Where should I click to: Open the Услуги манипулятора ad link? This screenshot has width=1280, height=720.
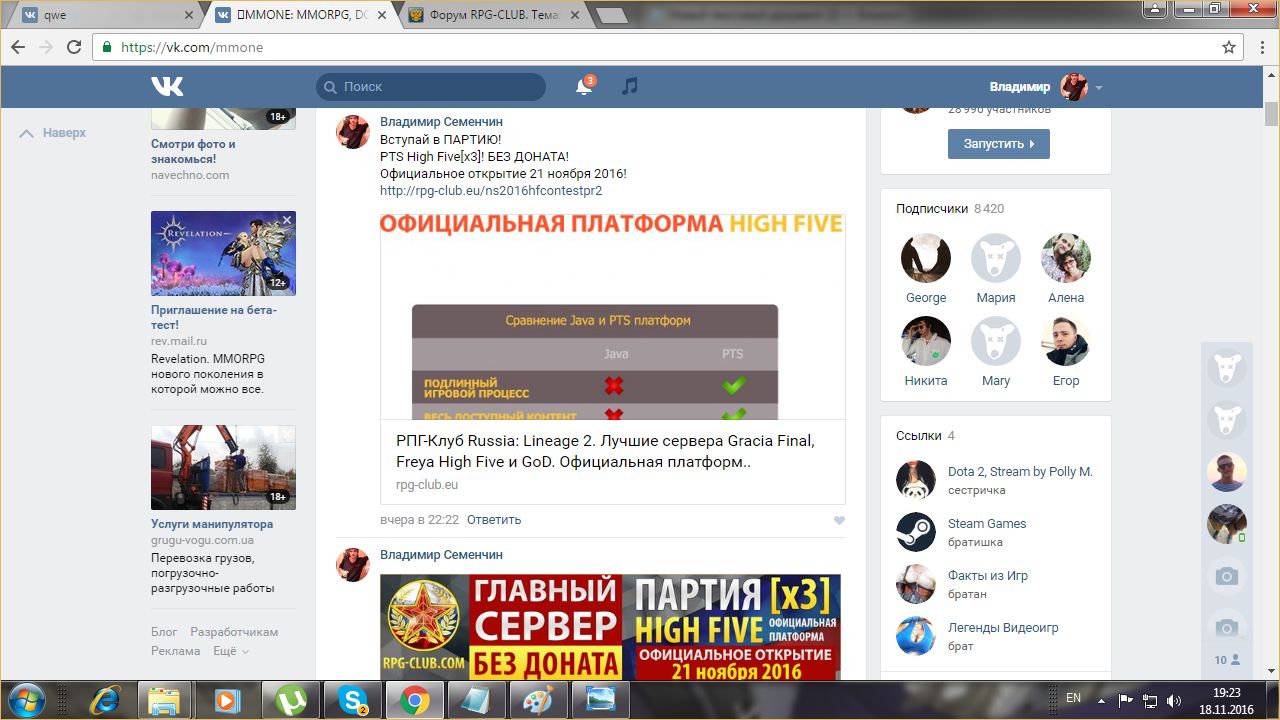(212, 524)
